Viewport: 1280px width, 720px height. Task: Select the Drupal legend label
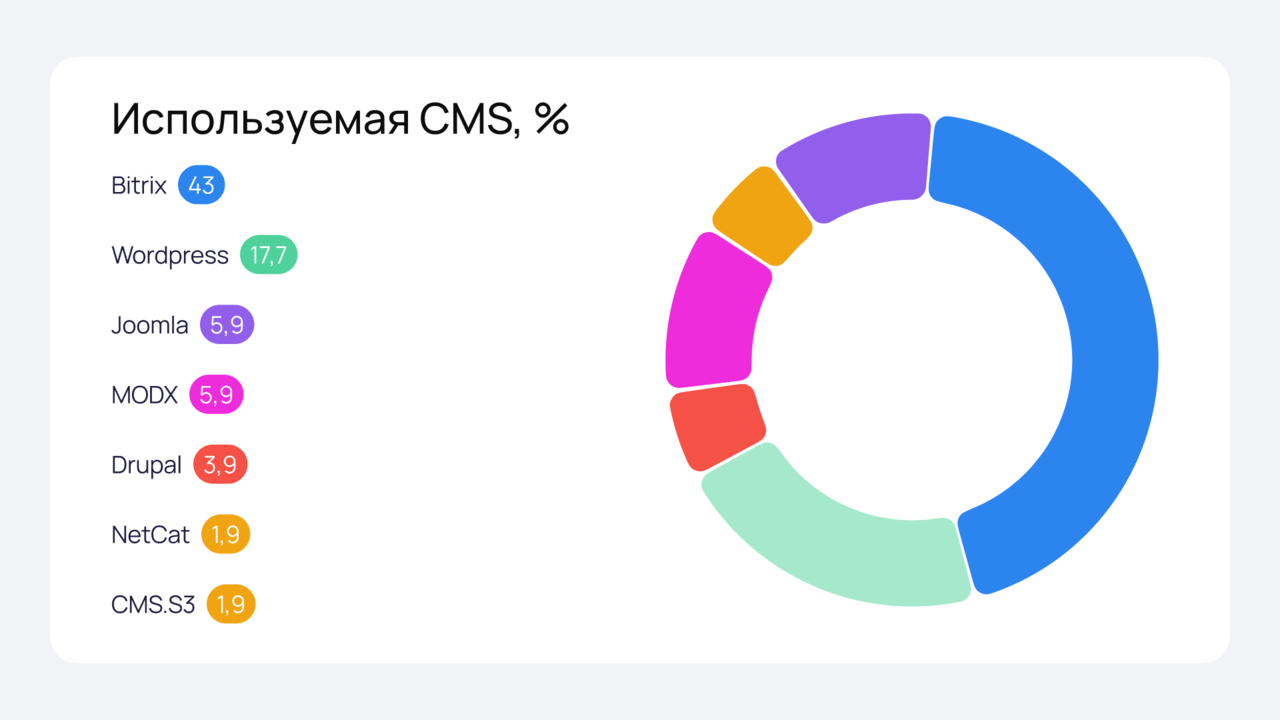coord(146,466)
